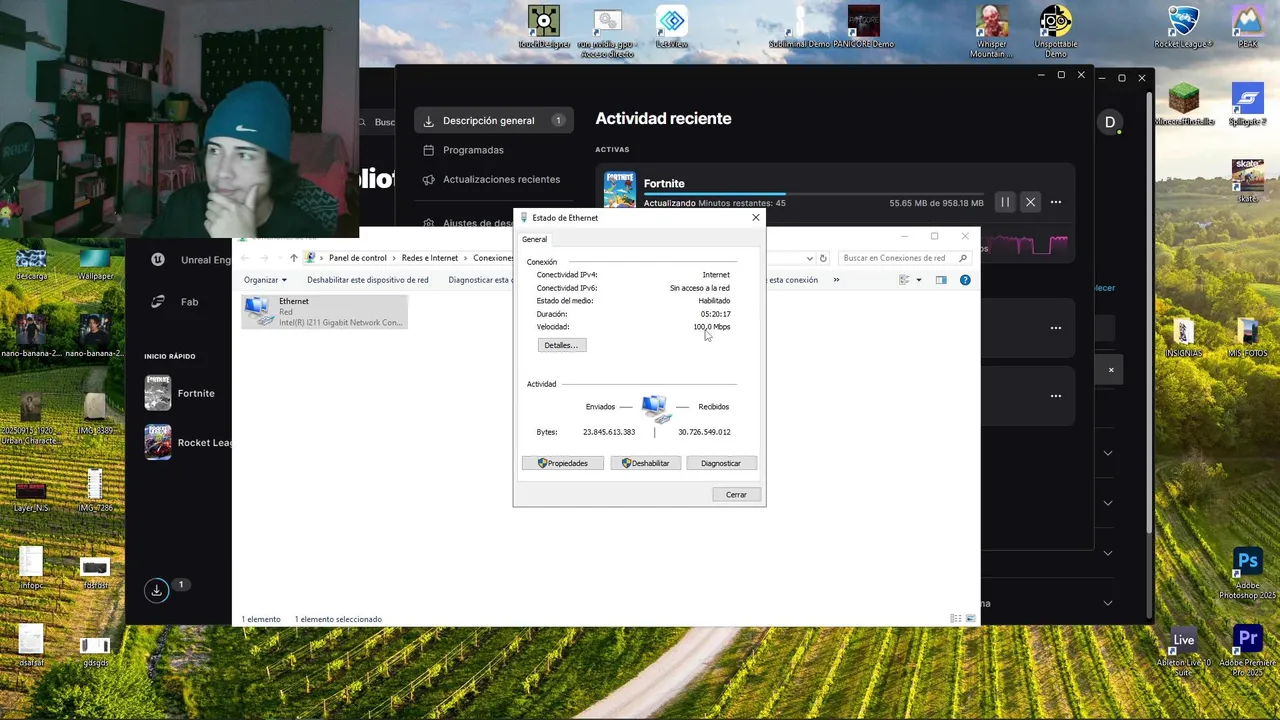Click refresh button in Explorer address bar
Image resolution: width=1280 pixels, height=720 pixels.
point(823,258)
